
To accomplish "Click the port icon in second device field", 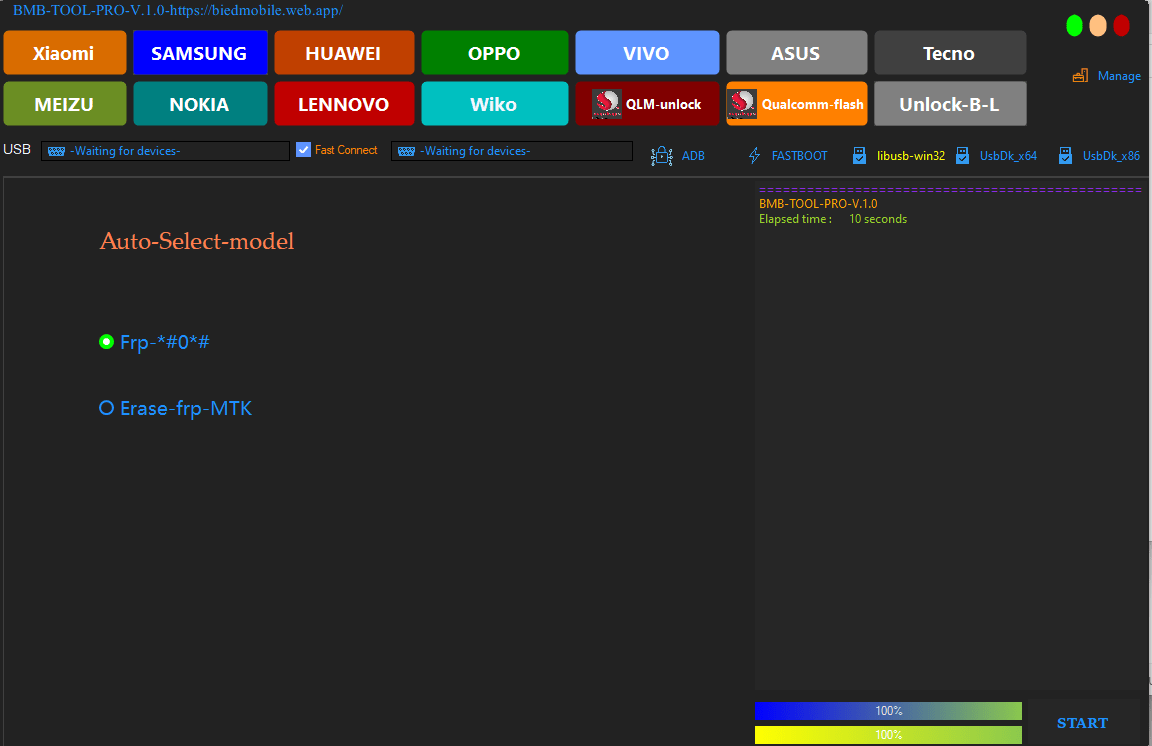I will [x=406, y=151].
